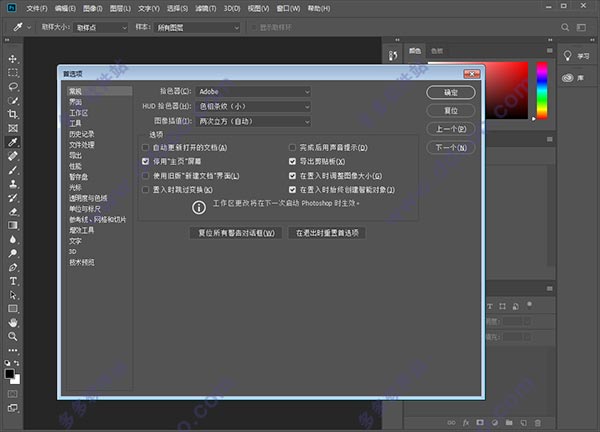
Task: Open the 拾色器 Adobe dropdown
Action: tap(253, 91)
